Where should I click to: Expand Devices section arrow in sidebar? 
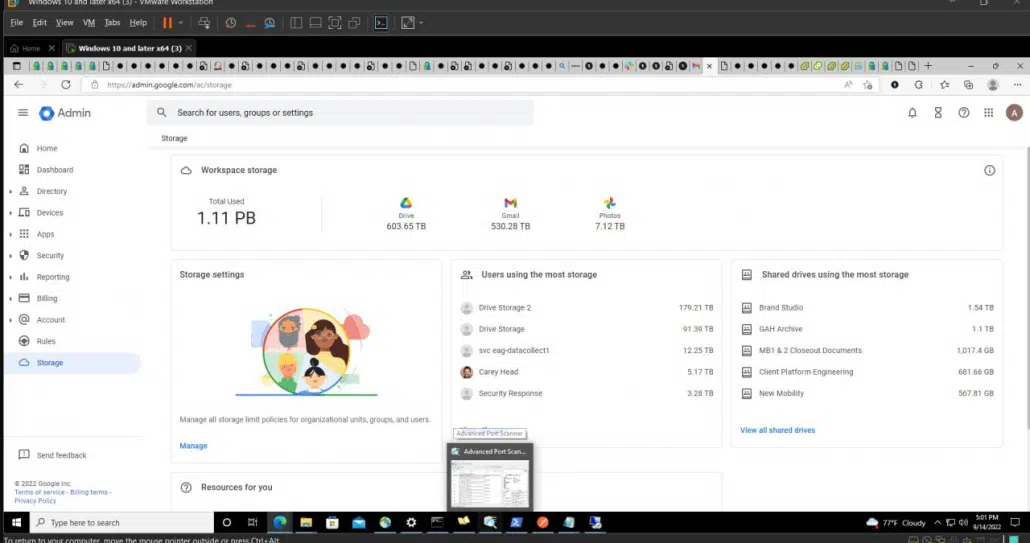[11, 213]
